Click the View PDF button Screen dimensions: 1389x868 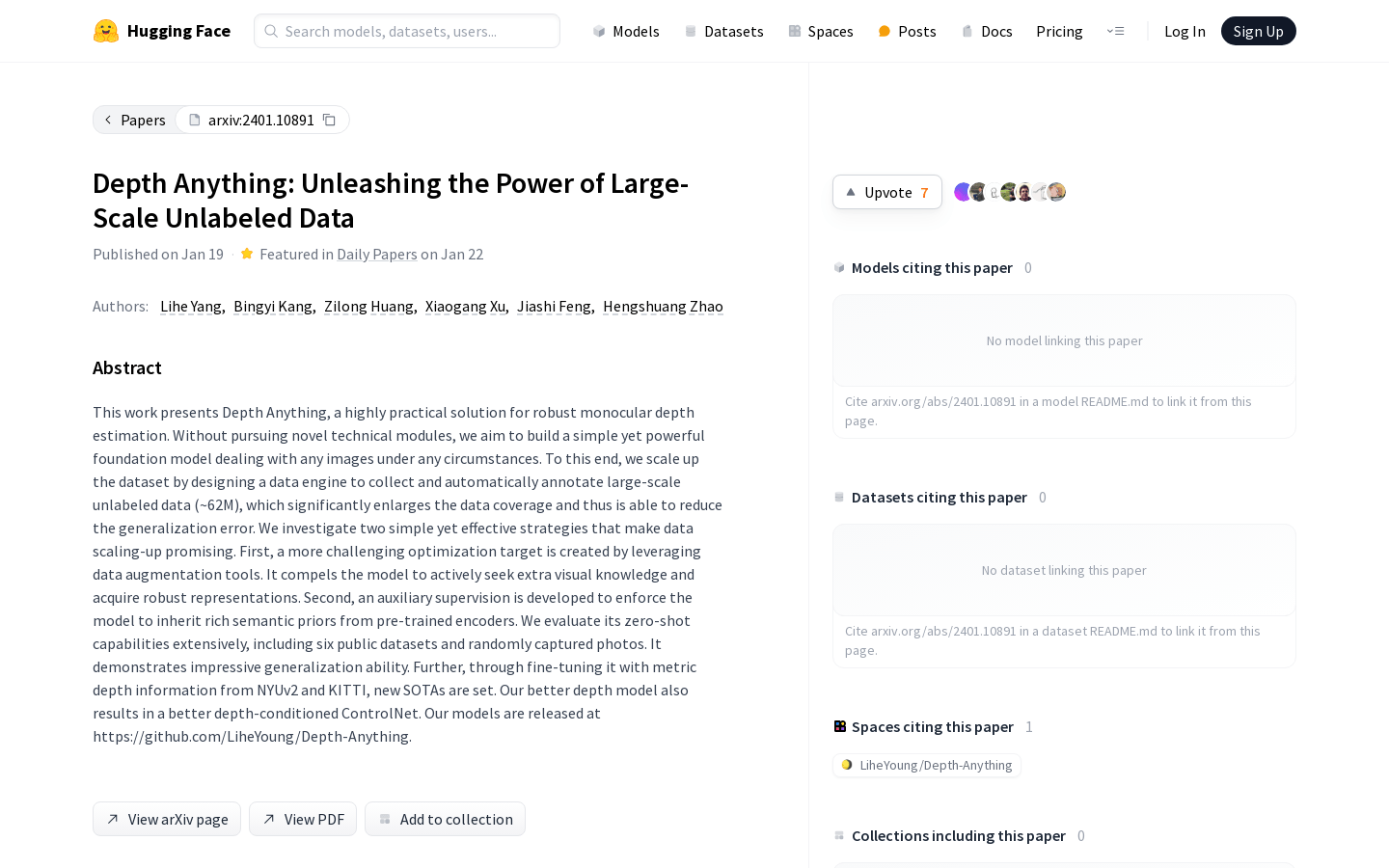[303, 819]
